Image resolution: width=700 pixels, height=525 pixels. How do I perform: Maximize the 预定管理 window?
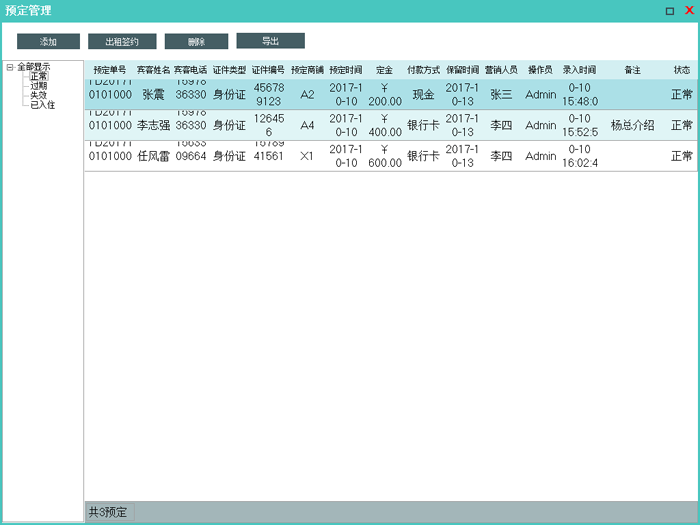tap(670, 10)
